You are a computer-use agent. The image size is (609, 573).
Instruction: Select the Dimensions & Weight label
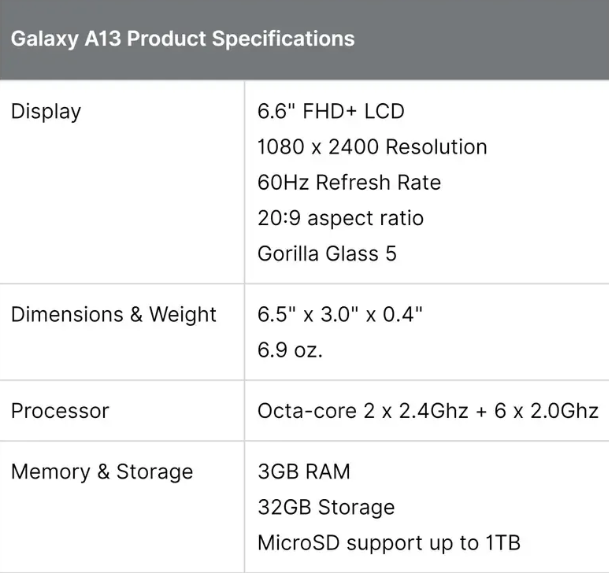pyautogui.click(x=113, y=314)
